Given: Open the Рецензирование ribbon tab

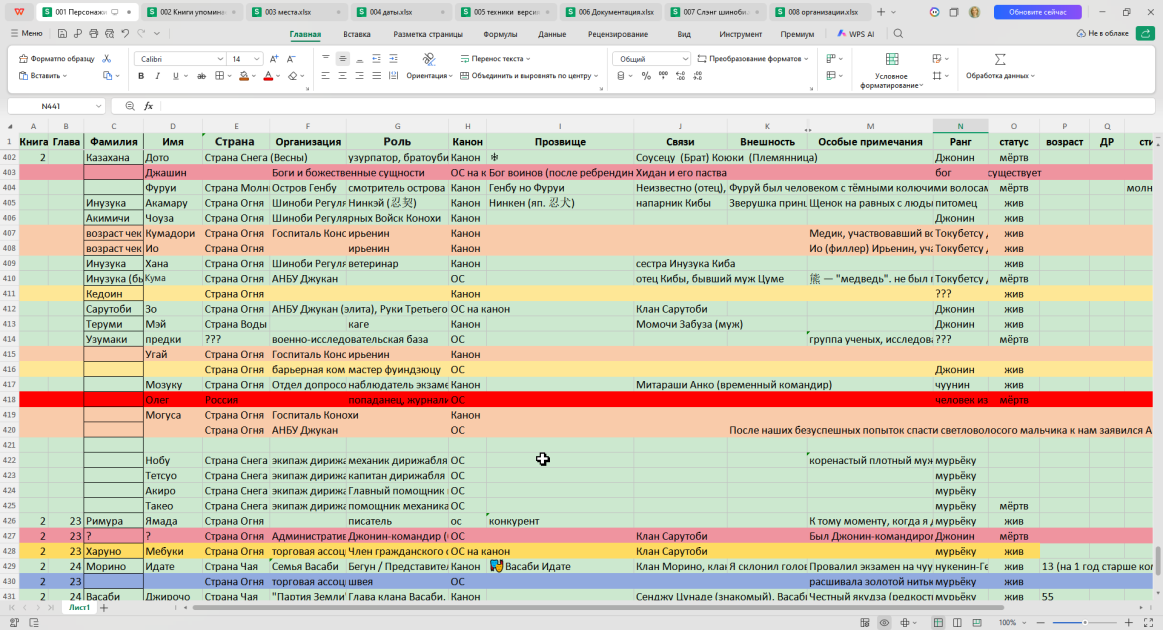Looking at the screenshot, I should point(618,34).
